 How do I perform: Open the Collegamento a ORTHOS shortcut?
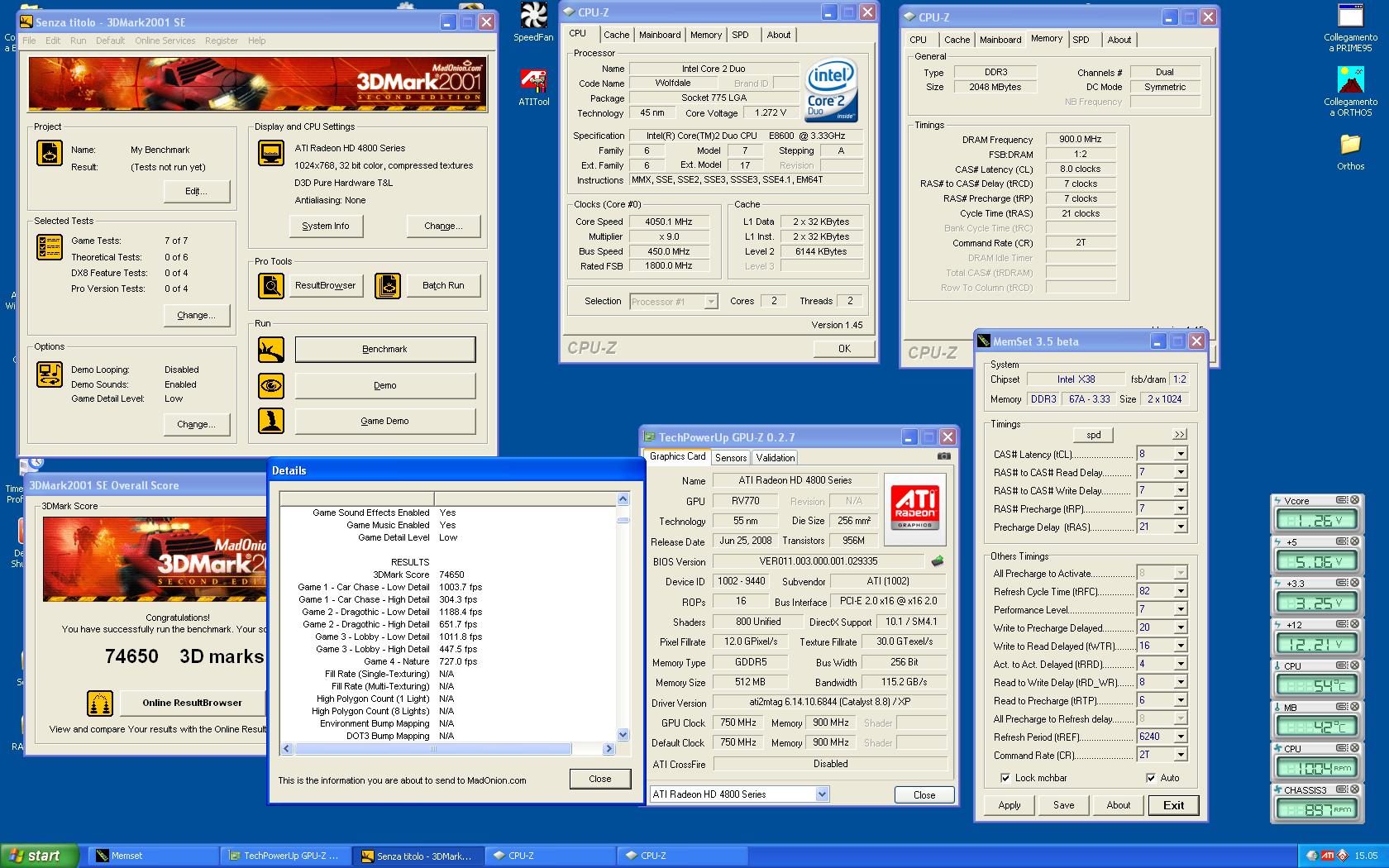pos(1350,91)
